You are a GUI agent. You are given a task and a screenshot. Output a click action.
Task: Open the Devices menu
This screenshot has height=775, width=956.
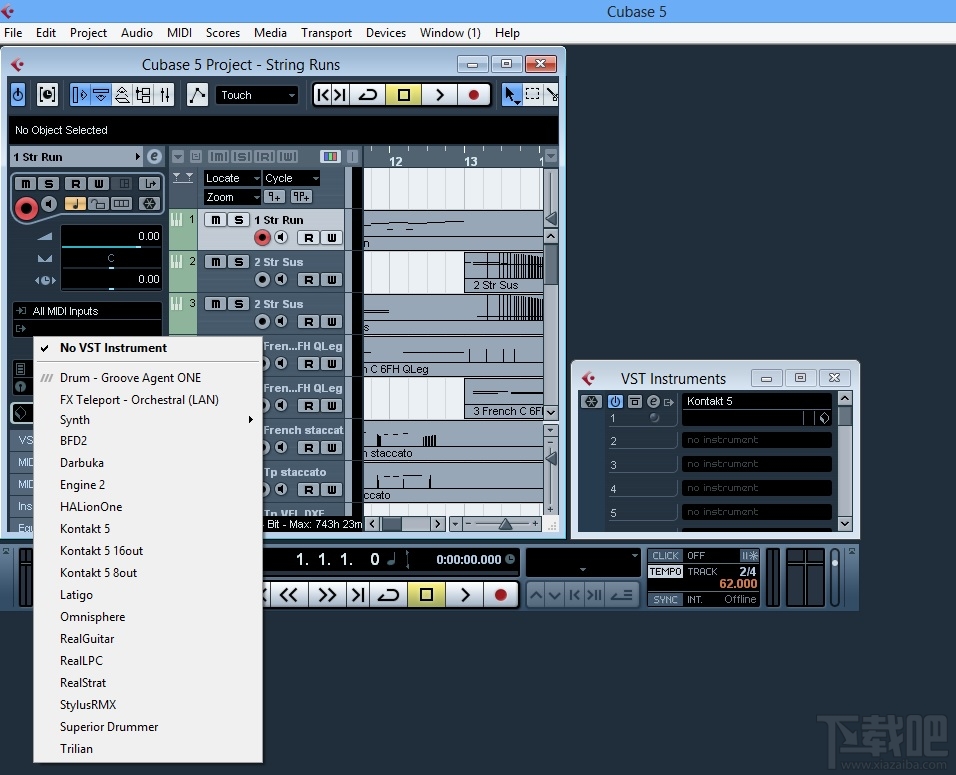pyautogui.click(x=385, y=33)
